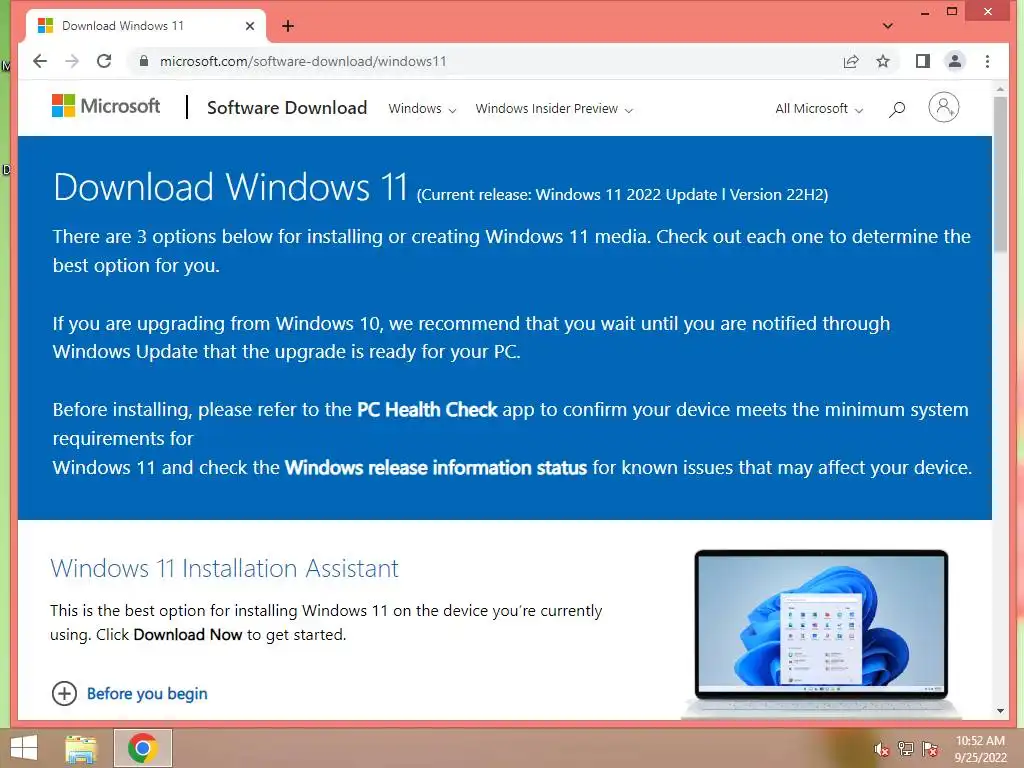This screenshot has width=1024, height=768.
Task: Expand Before you begin section
Action: tap(129, 694)
